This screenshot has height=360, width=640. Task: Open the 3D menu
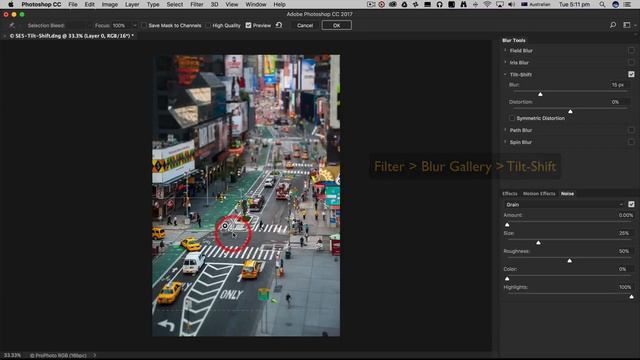point(214,4)
